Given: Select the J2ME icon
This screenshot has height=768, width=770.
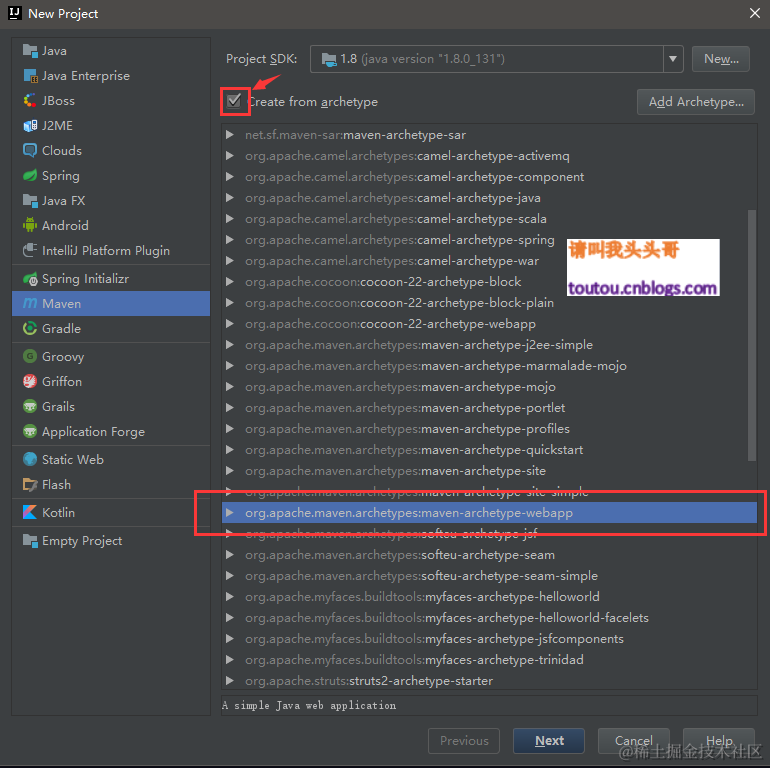Looking at the screenshot, I should coord(30,126).
